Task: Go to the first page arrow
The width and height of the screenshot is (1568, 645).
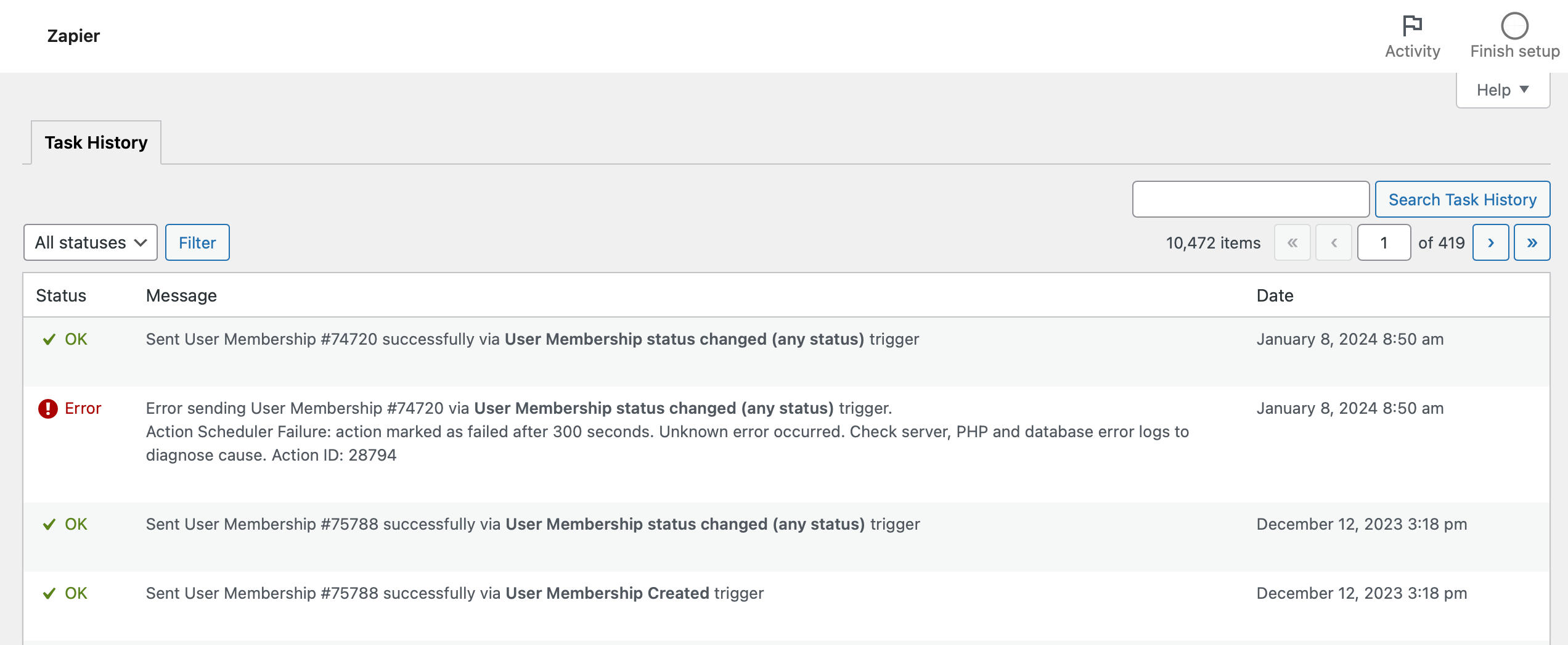Action: pyautogui.click(x=1292, y=242)
